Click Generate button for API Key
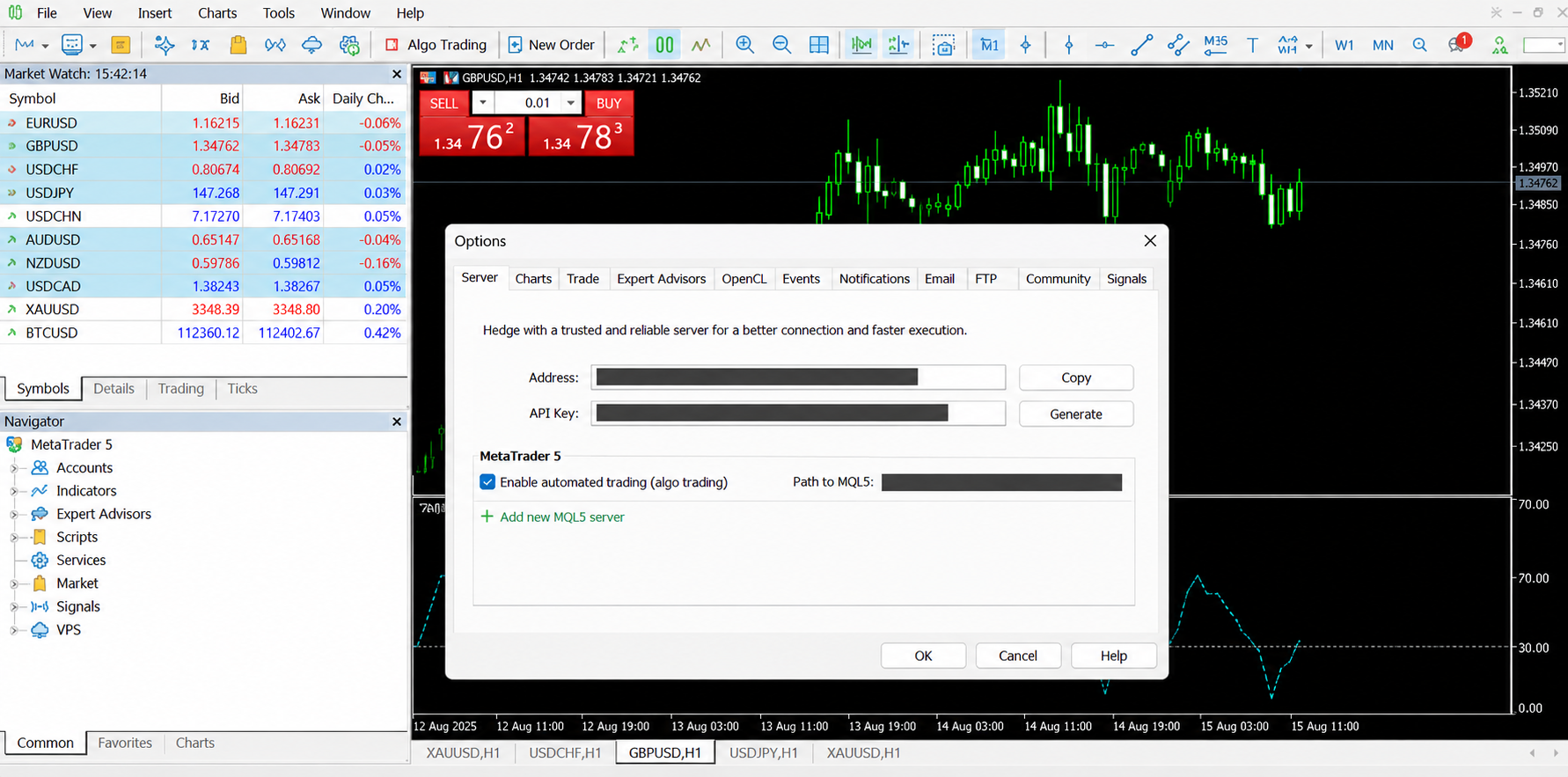Screen dimensions: 1568x777 1076,414
